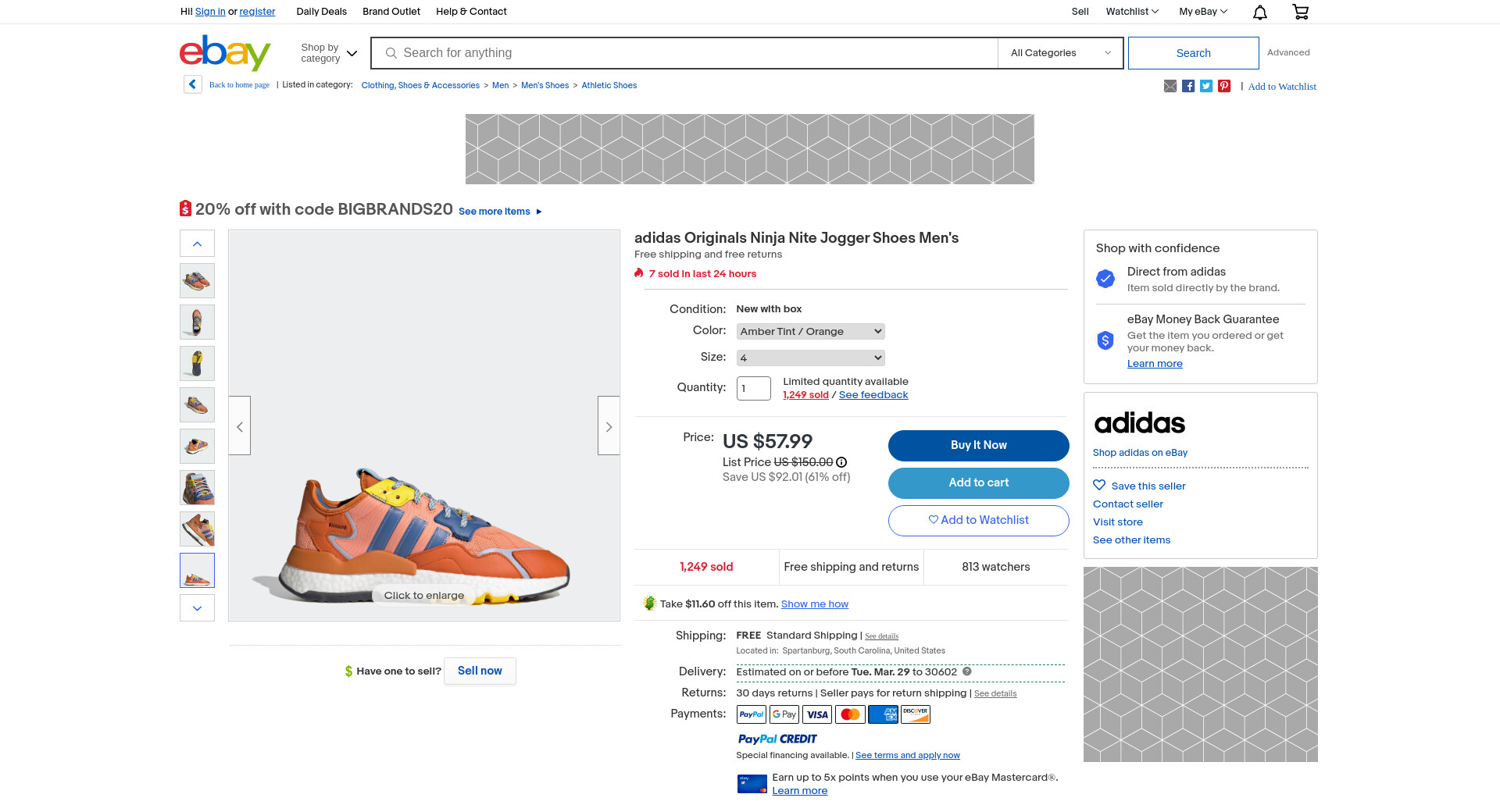Screen dimensions: 1500x812
Task: Expand Shop by category menu
Action: [329, 53]
